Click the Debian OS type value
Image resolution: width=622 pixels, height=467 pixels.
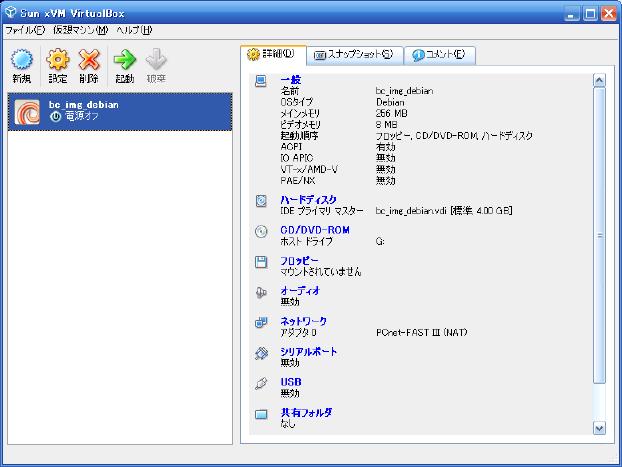pyautogui.click(x=390, y=102)
